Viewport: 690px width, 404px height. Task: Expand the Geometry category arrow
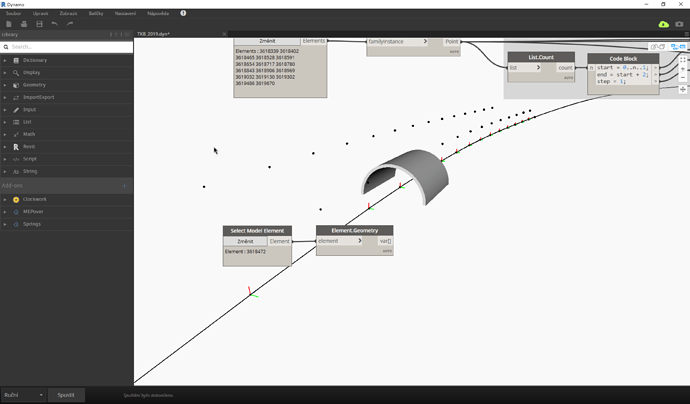click(5, 85)
